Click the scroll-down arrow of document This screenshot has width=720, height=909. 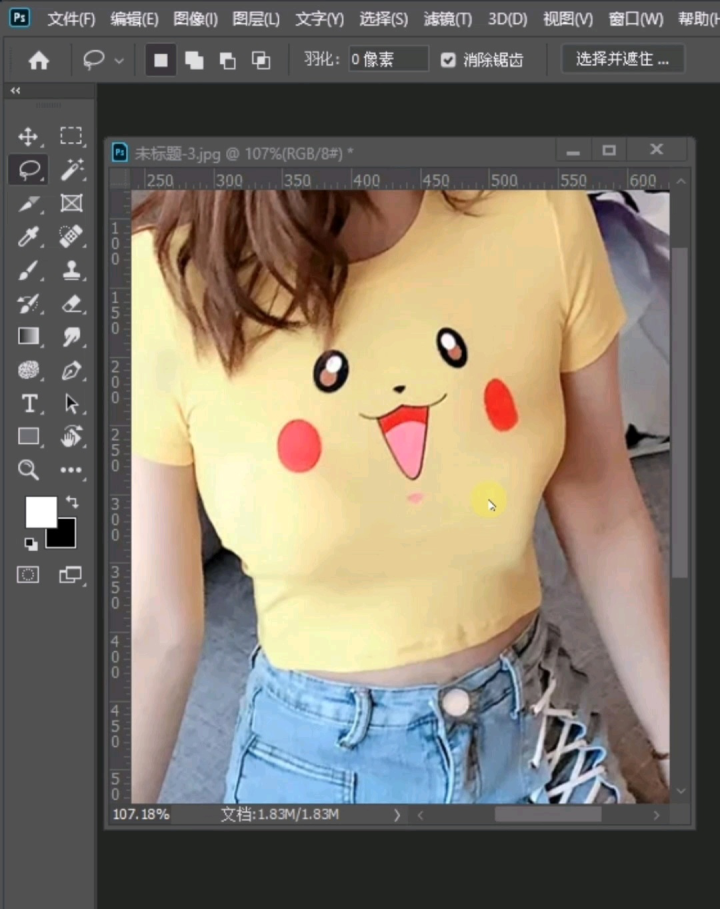tap(681, 791)
